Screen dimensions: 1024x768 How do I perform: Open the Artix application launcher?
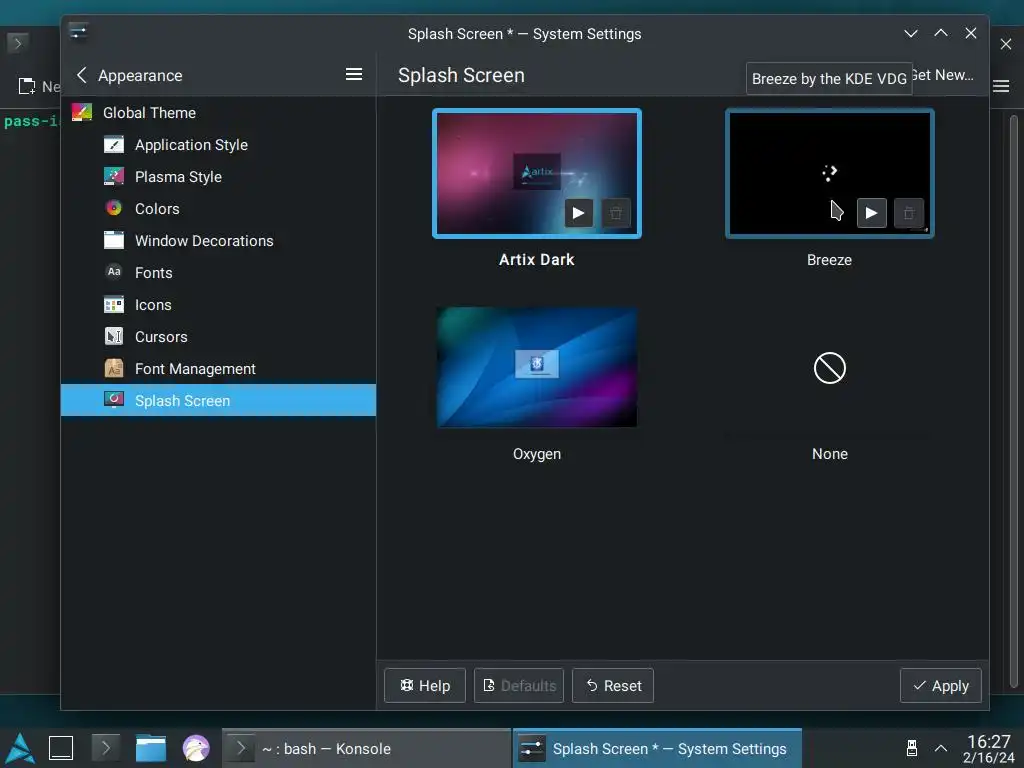[20, 748]
